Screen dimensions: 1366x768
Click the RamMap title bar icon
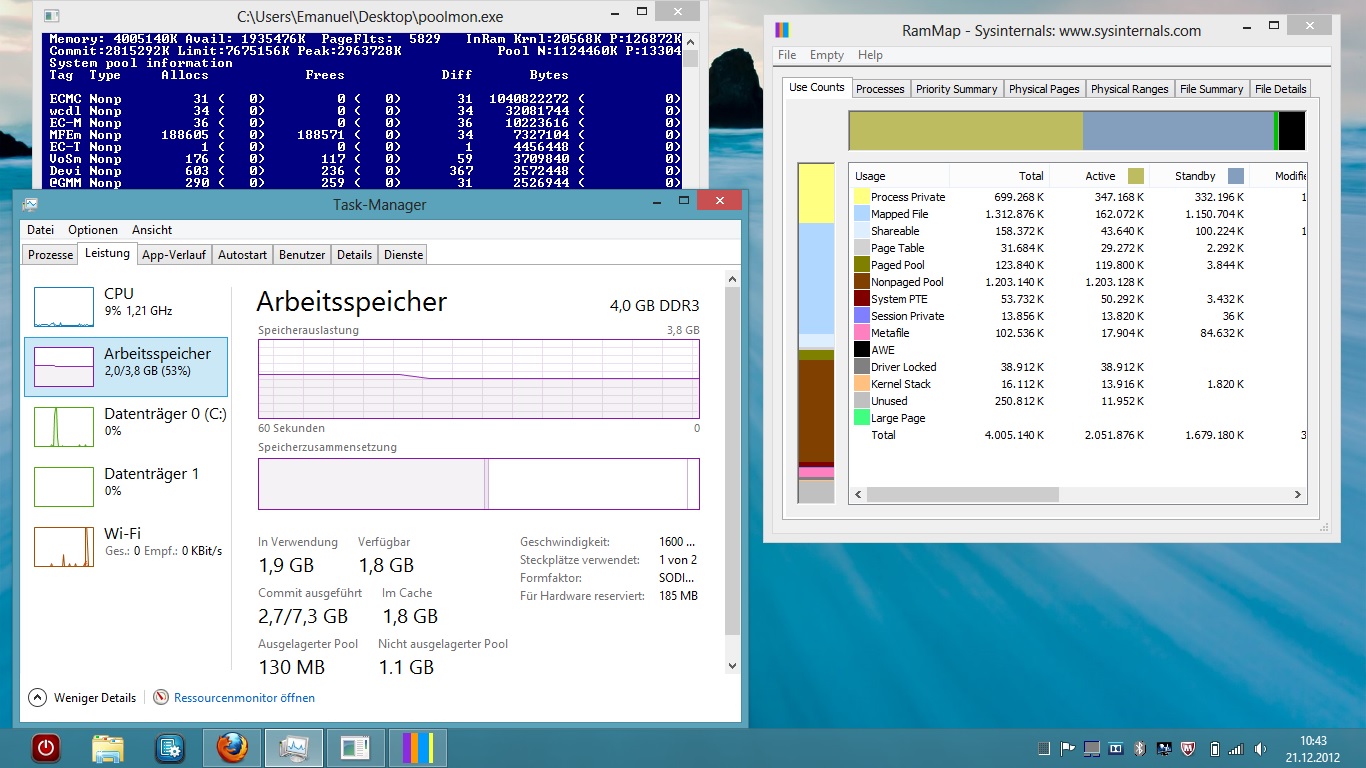pos(782,30)
